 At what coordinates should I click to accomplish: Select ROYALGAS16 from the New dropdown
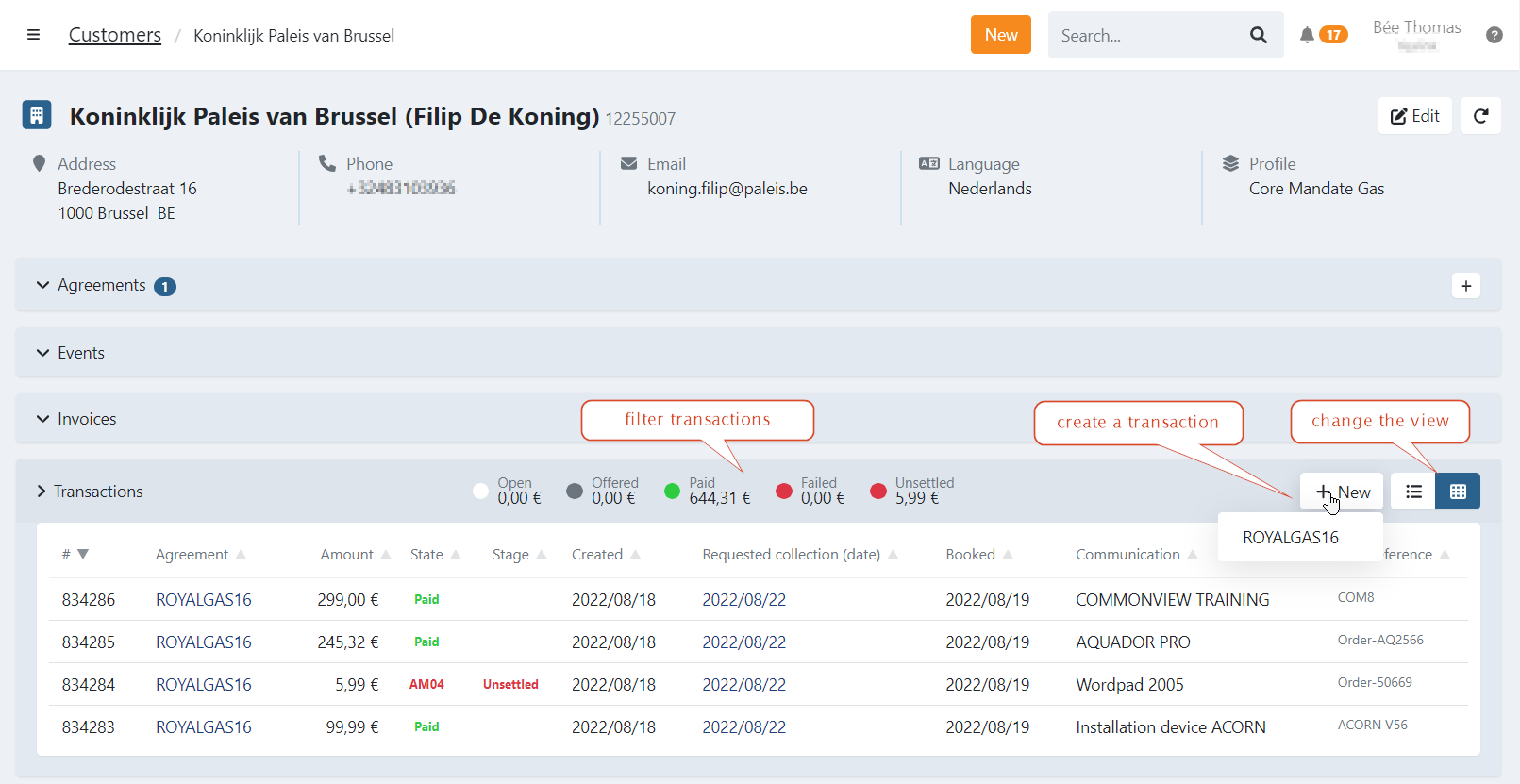point(1290,538)
